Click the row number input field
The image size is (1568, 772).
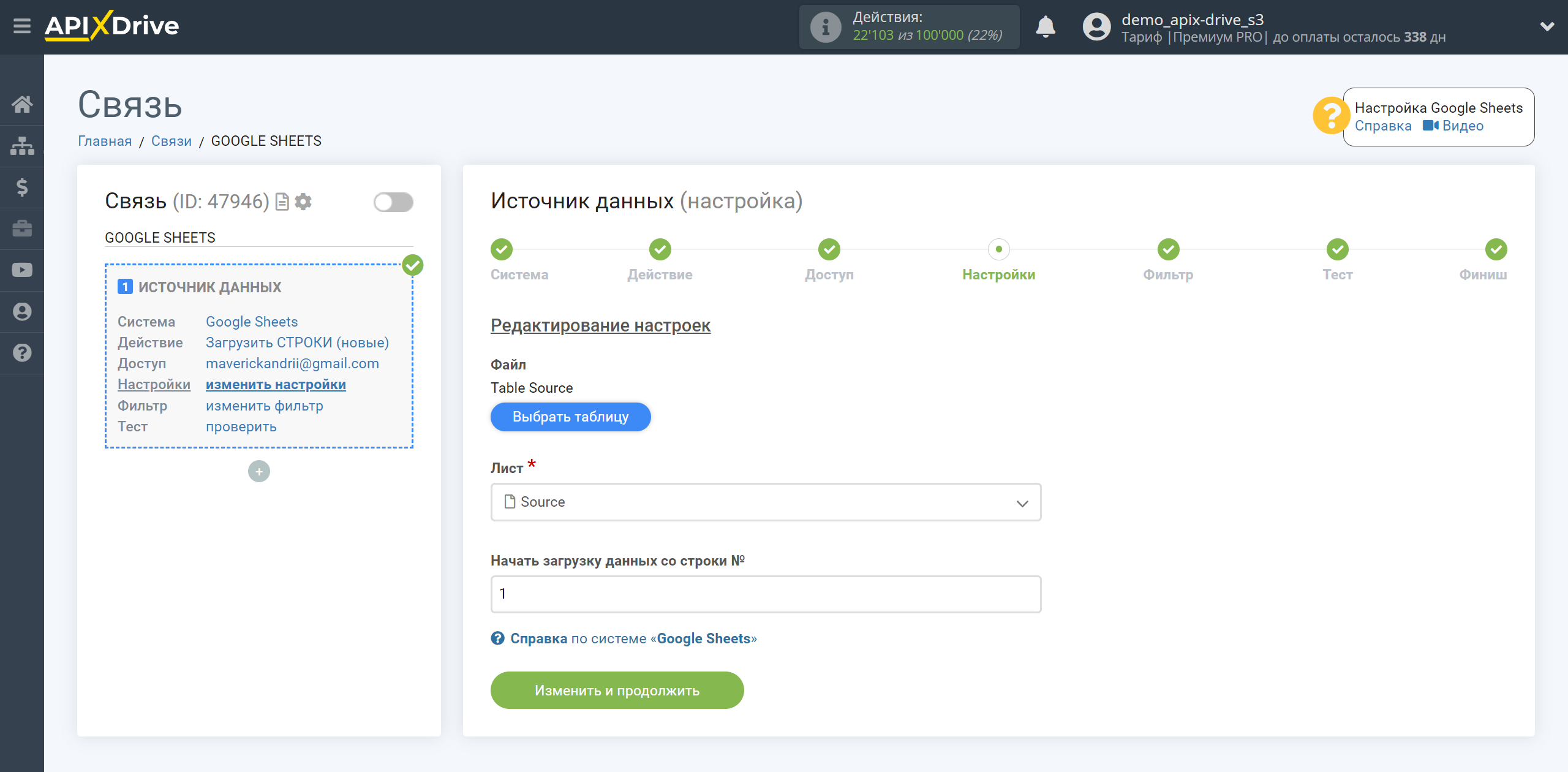click(765, 593)
